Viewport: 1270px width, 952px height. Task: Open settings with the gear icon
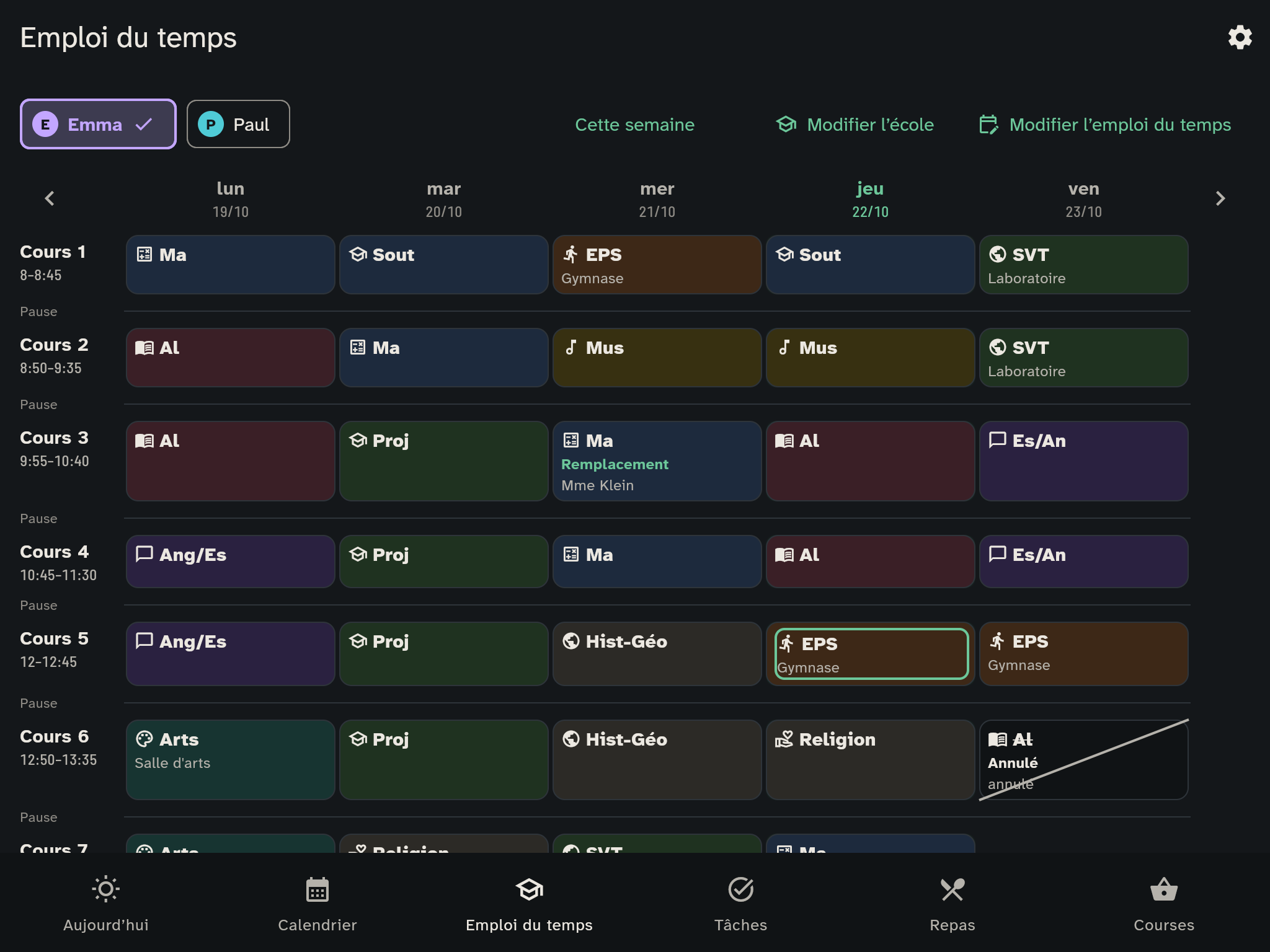click(1240, 38)
